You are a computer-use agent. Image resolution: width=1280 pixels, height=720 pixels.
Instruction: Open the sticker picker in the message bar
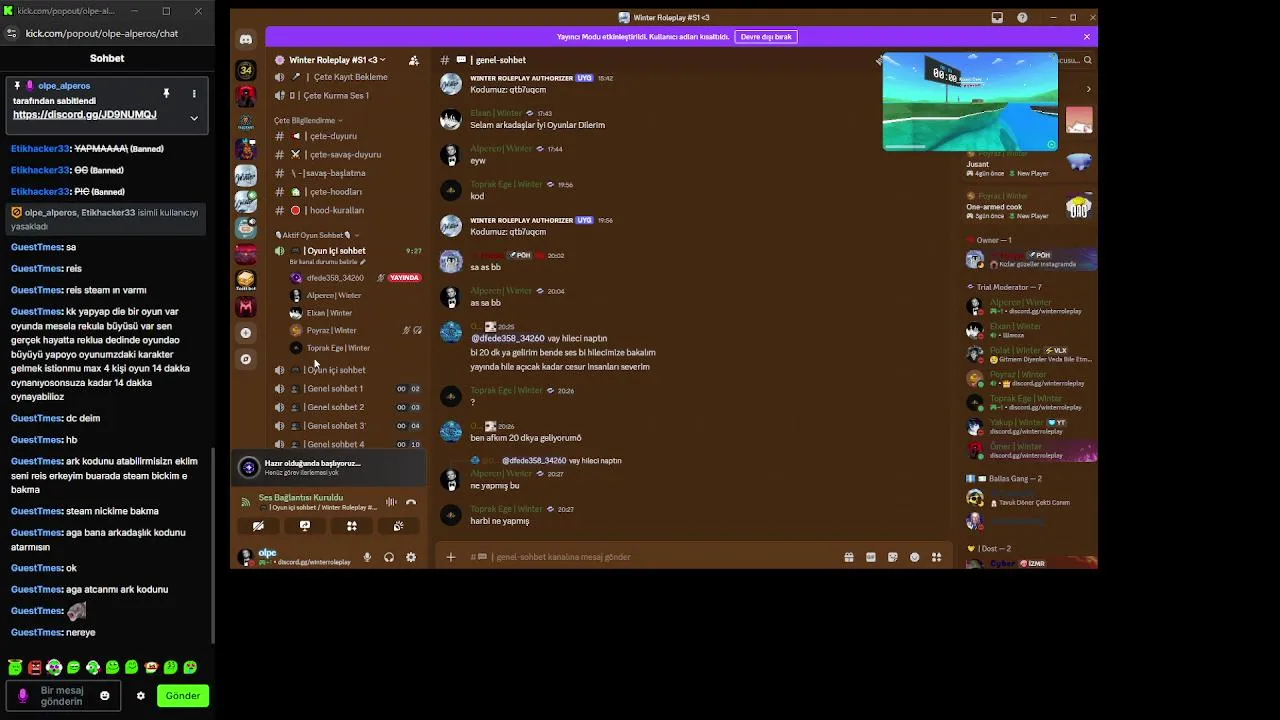[x=892, y=557]
